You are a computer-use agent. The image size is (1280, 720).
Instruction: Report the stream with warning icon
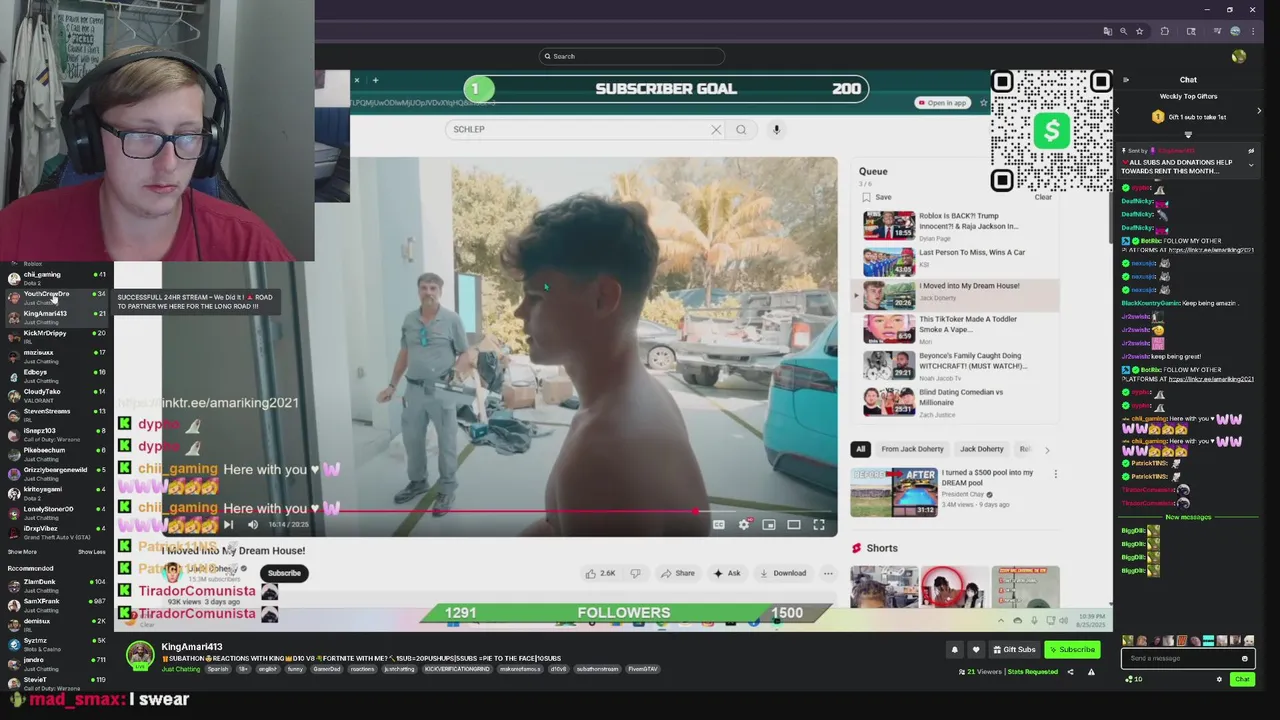point(1091,672)
